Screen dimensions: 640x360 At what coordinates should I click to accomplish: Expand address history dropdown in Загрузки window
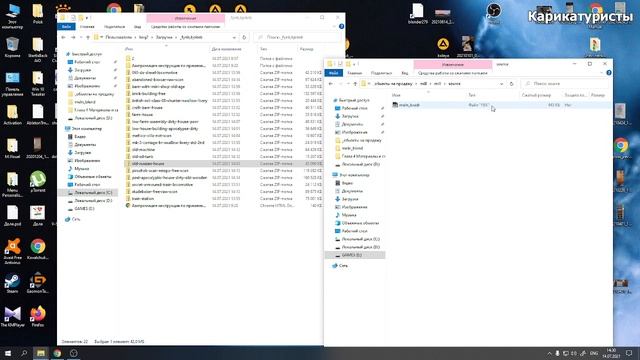tap(234, 37)
